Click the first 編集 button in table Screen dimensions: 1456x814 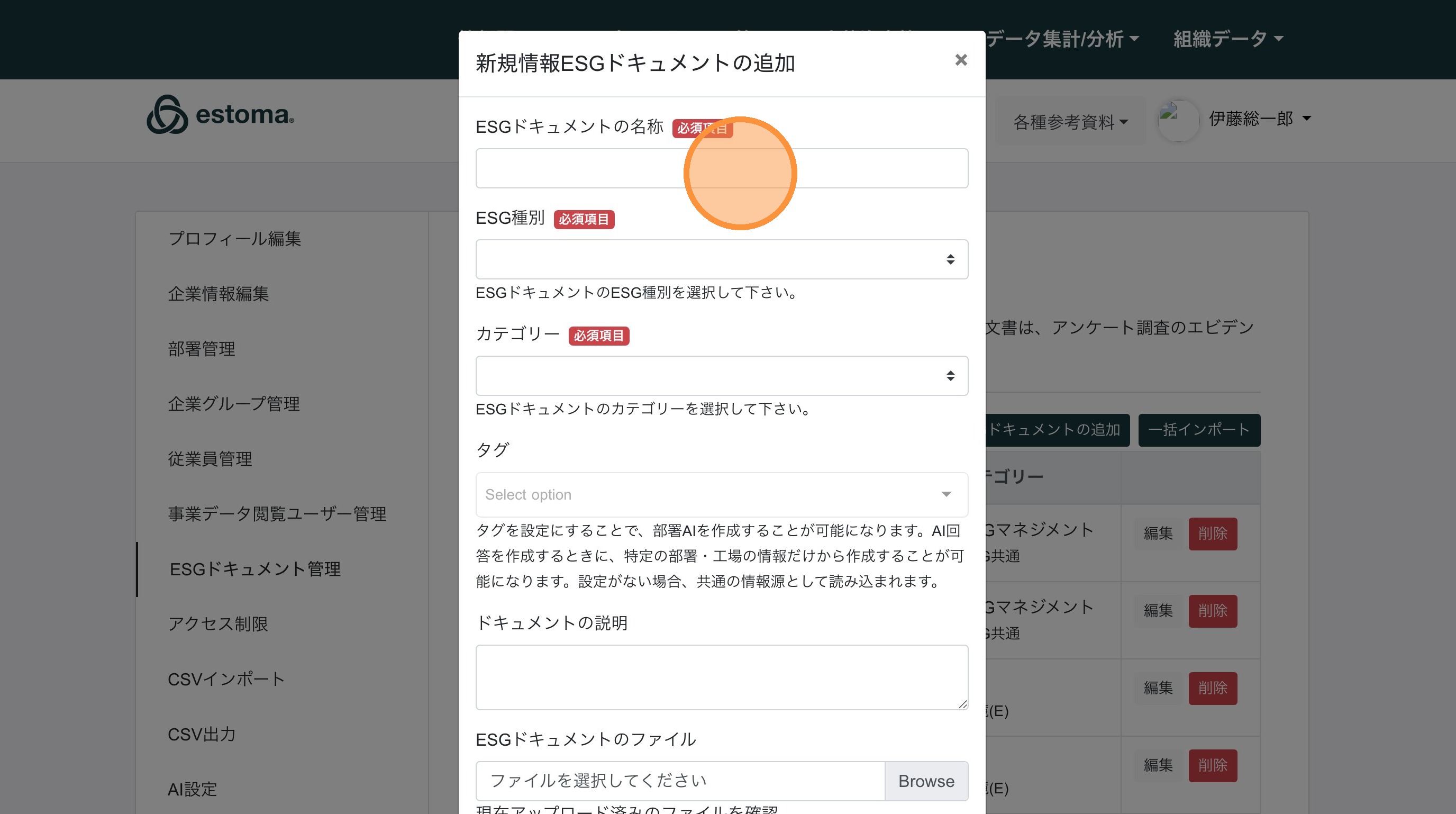click(x=1158, y=533)
